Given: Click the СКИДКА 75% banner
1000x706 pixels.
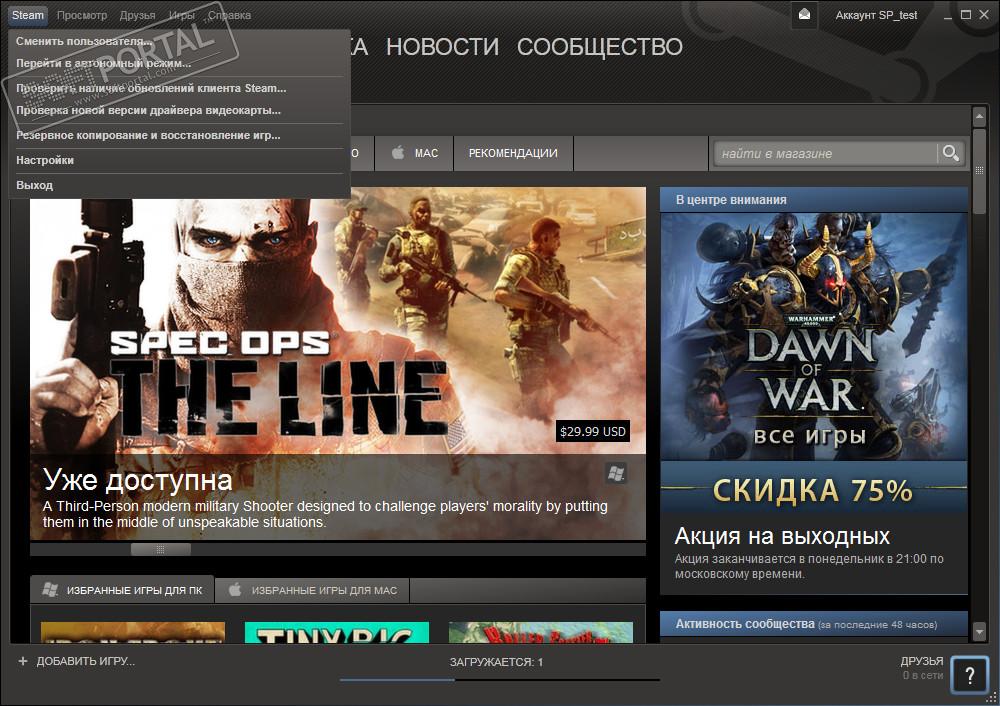Looking at the screenshot, I should coord(813,490).
